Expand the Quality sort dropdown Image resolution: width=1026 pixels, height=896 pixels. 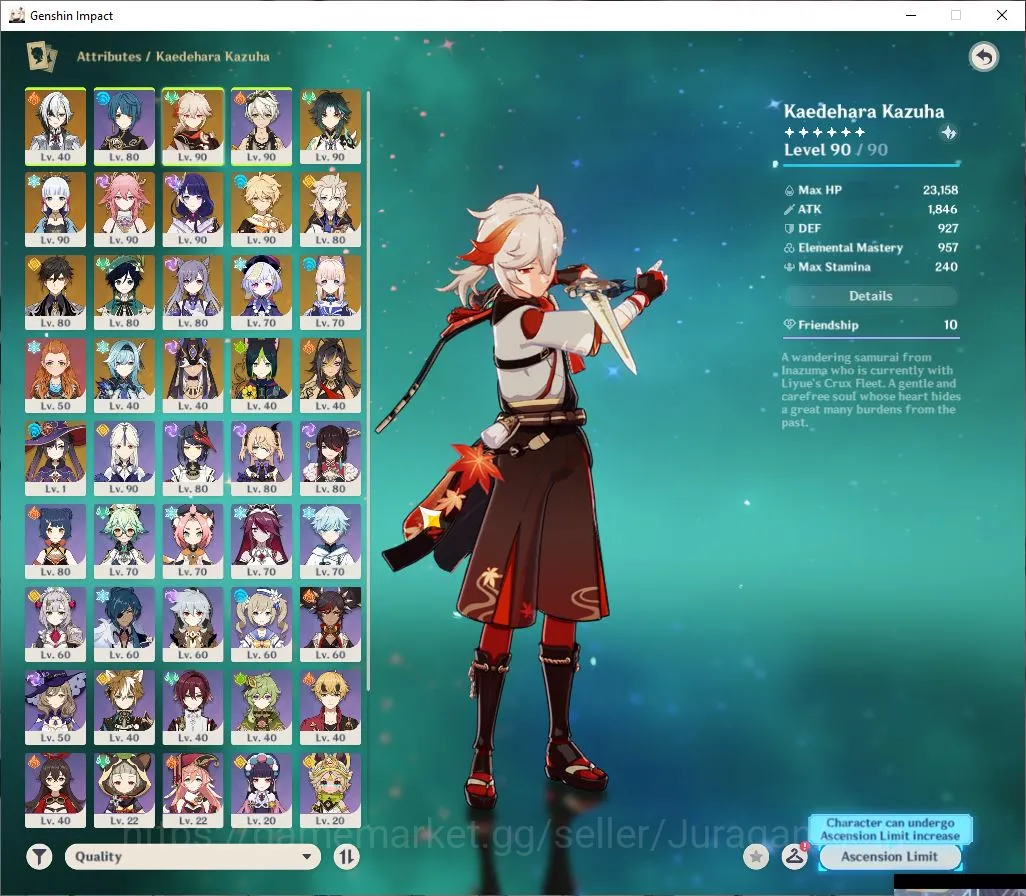click(192, 856)
